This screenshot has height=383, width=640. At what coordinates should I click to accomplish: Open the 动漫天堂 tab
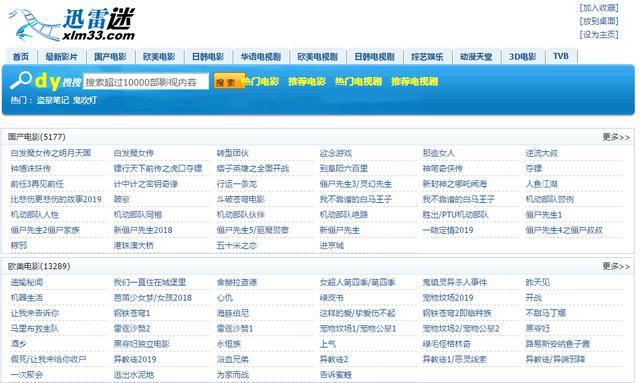476,57
